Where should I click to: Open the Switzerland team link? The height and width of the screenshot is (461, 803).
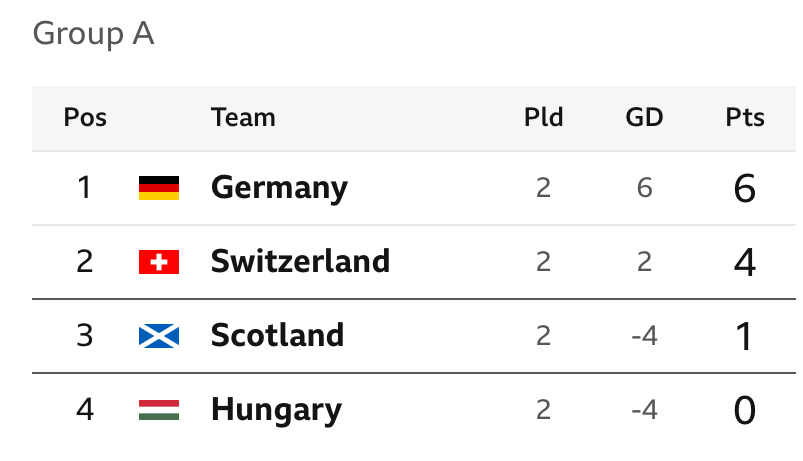click(x=301, y=261)
